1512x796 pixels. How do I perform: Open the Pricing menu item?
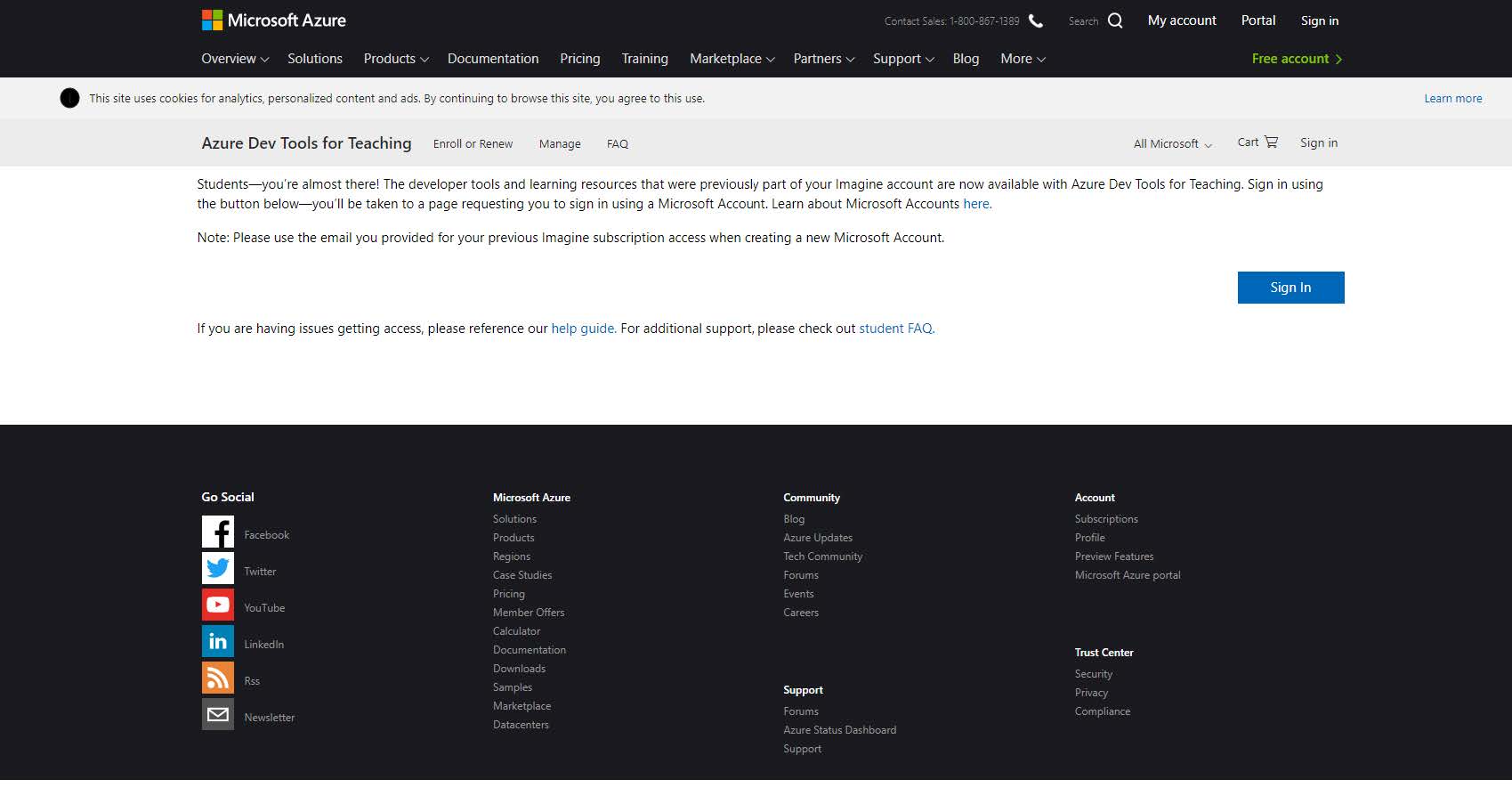point(579,59)
